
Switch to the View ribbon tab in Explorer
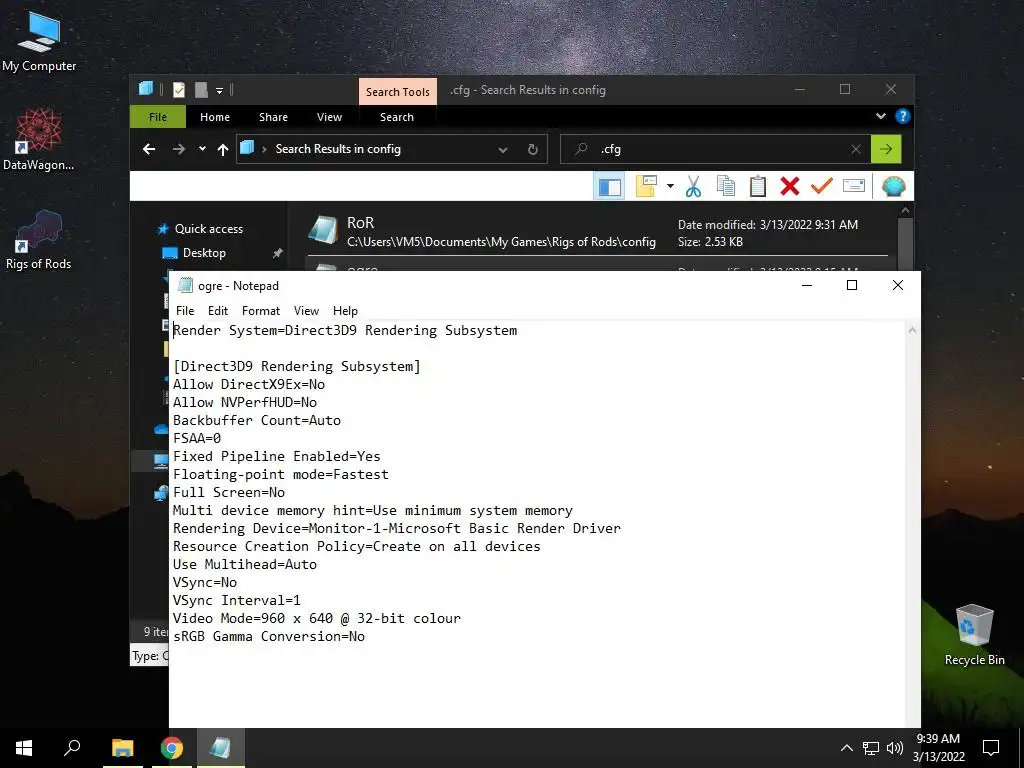point(329,117)
